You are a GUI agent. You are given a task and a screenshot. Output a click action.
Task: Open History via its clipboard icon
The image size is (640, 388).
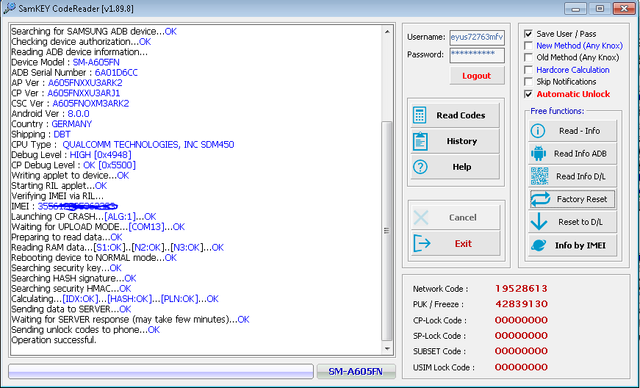pos(420,141)
